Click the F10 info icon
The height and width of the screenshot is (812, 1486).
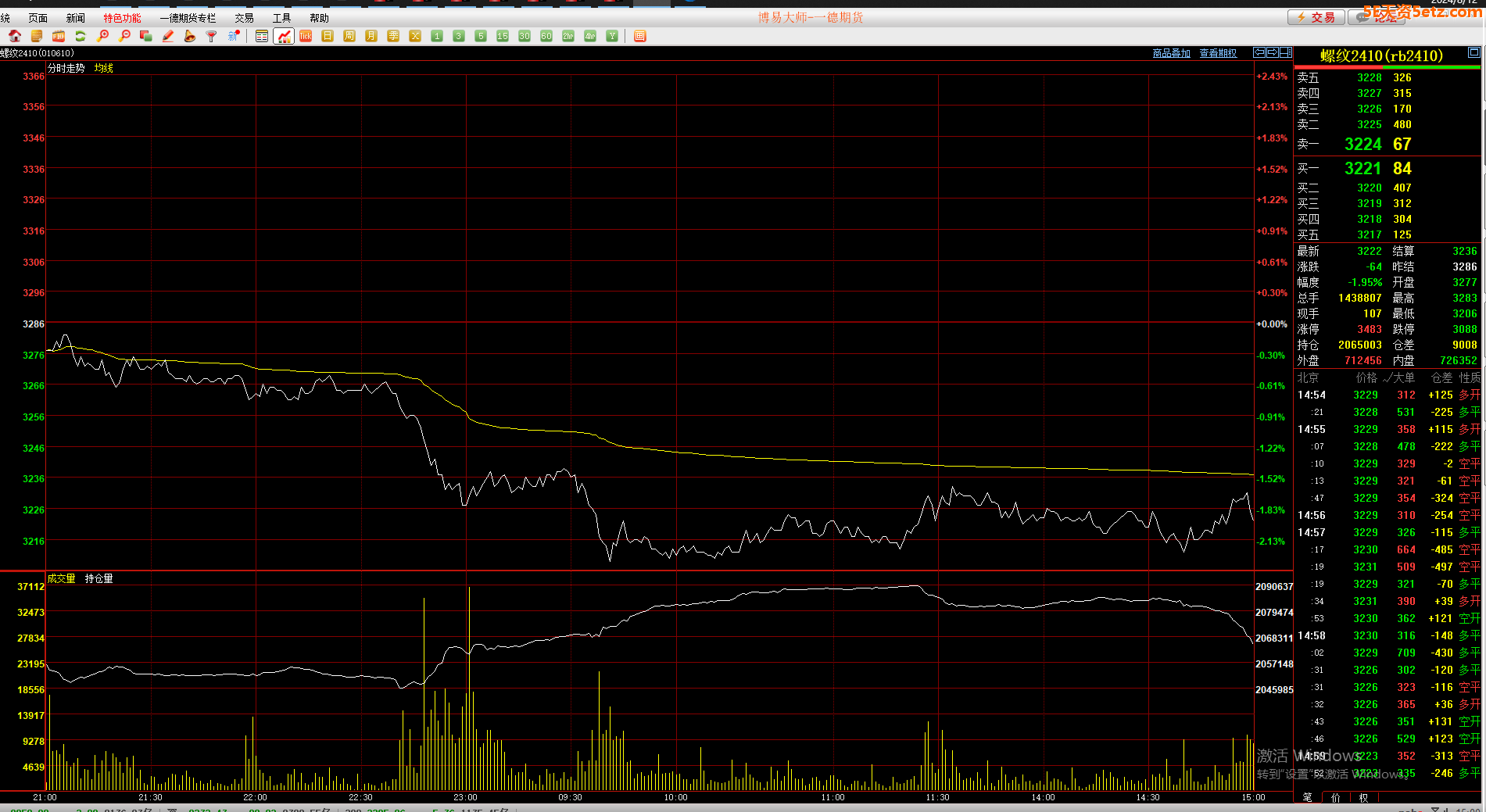tap(59, 36)
